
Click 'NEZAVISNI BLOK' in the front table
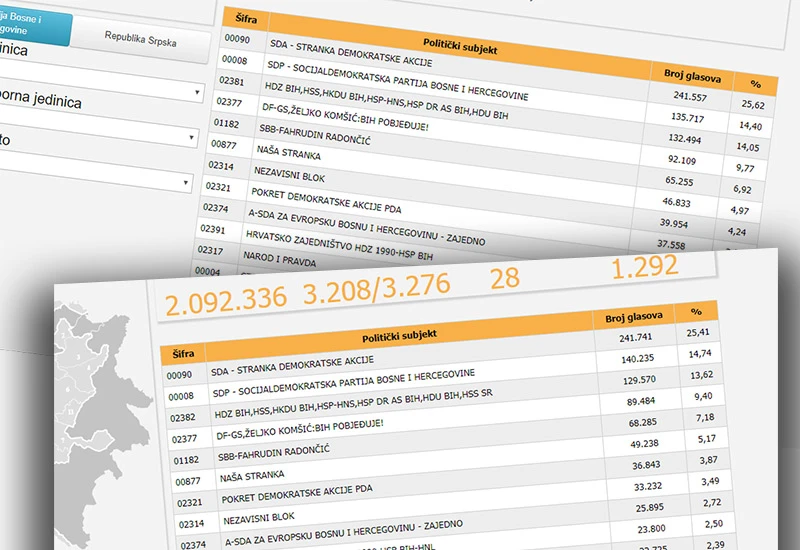tap(259, 518)
